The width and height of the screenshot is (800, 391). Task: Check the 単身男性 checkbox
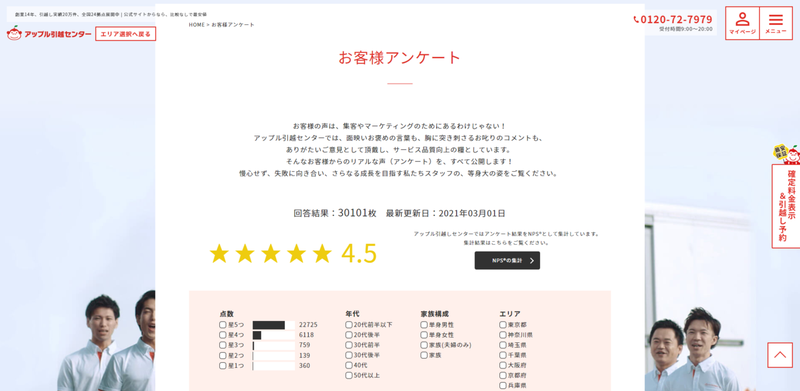424,325
